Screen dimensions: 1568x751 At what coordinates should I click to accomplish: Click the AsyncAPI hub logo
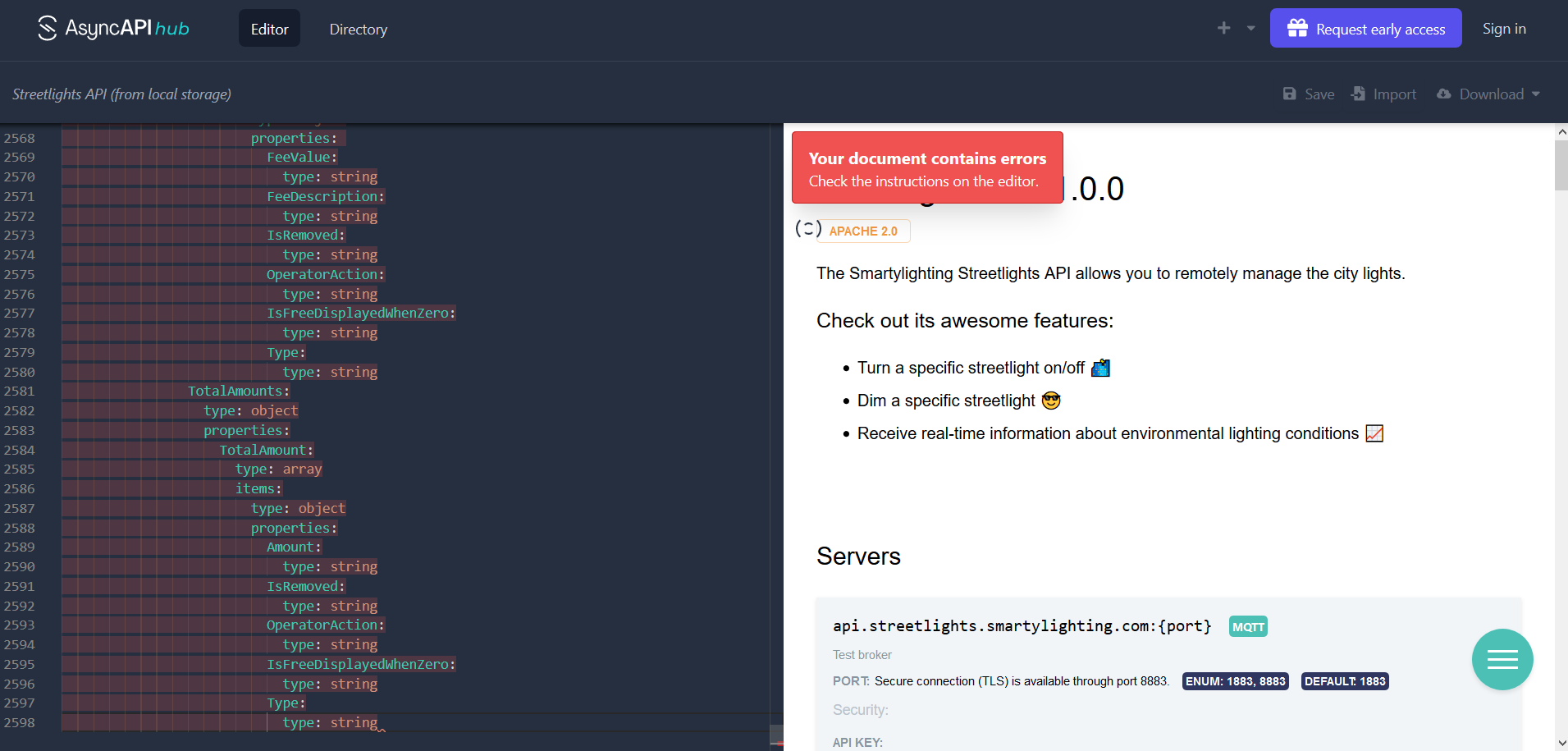(113, 28)
